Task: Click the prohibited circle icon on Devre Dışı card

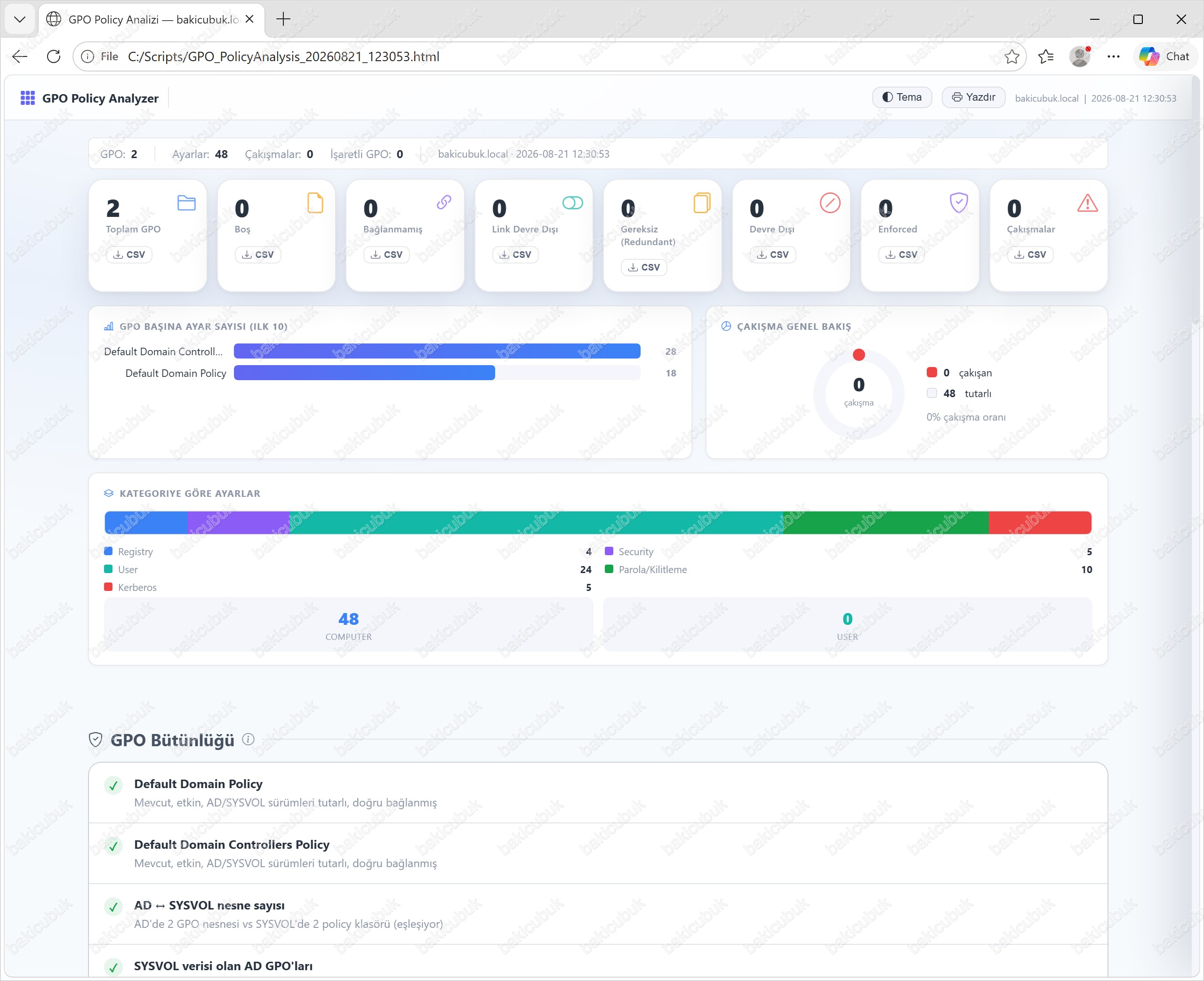Action: point(830,202)
